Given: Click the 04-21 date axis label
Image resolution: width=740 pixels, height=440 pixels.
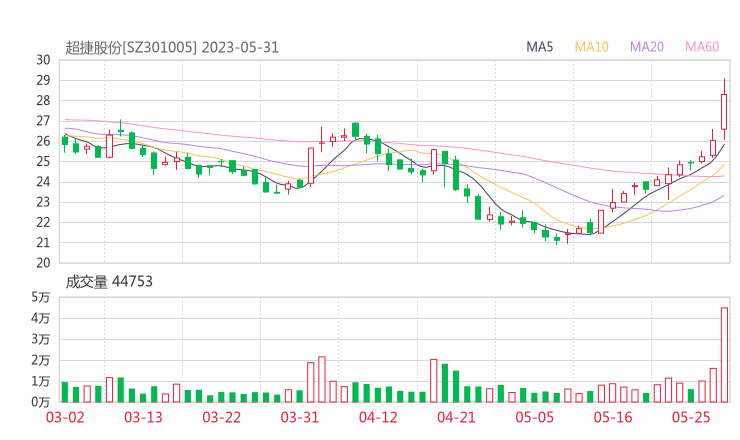Looking at the screenshot, I should [456, 417].
